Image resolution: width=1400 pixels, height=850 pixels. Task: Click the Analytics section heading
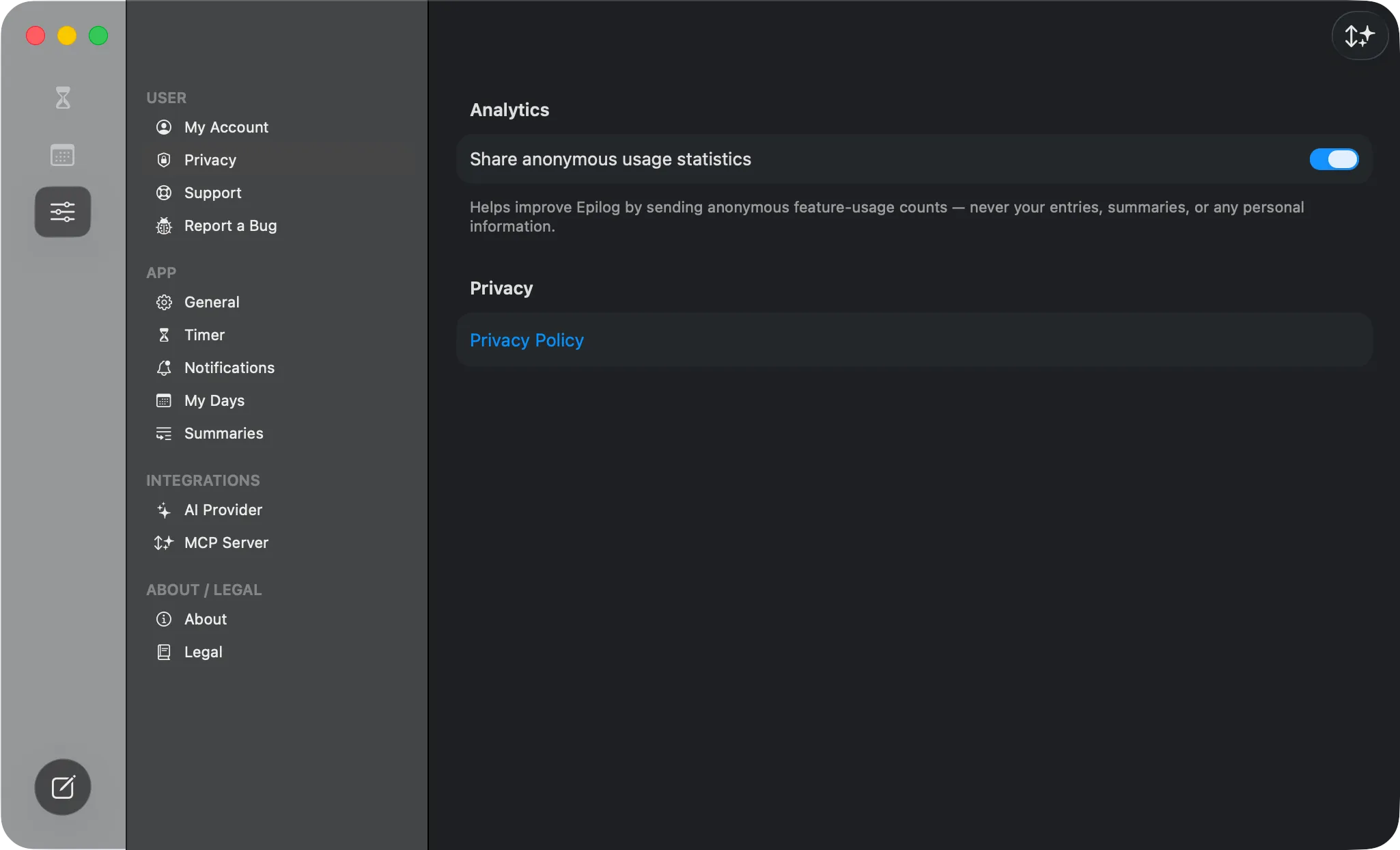point(509,110)
